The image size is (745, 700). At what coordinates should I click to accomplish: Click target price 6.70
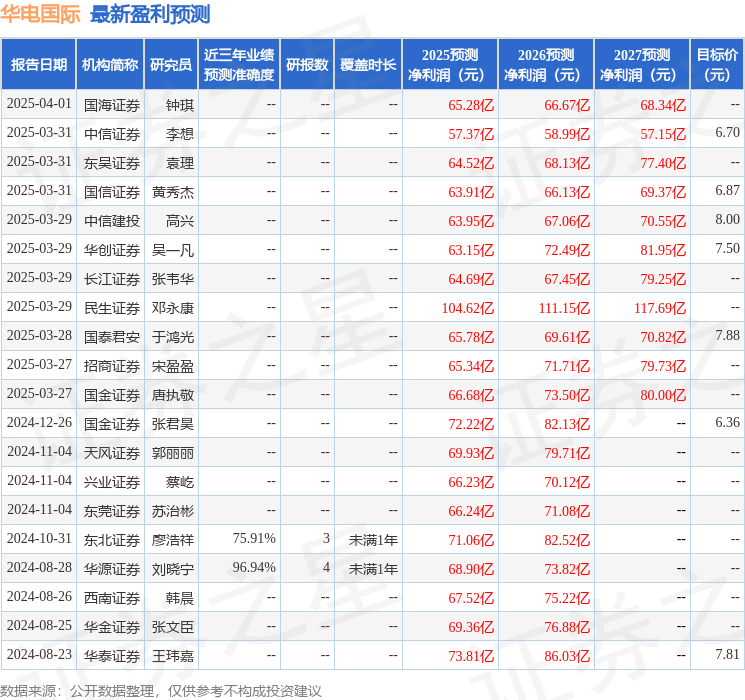728,132
